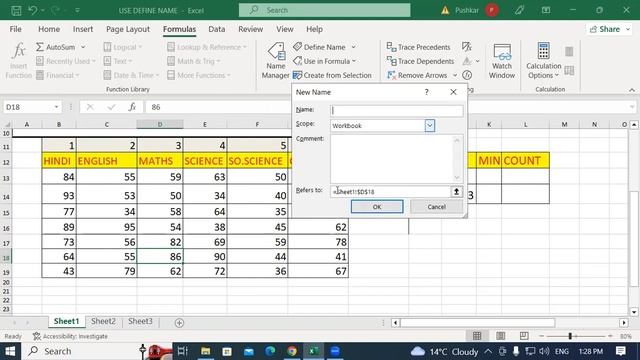Expand Remove Arrows dropdown arrow
This screenshot has width=640, height=360.
tap(455, 75)
